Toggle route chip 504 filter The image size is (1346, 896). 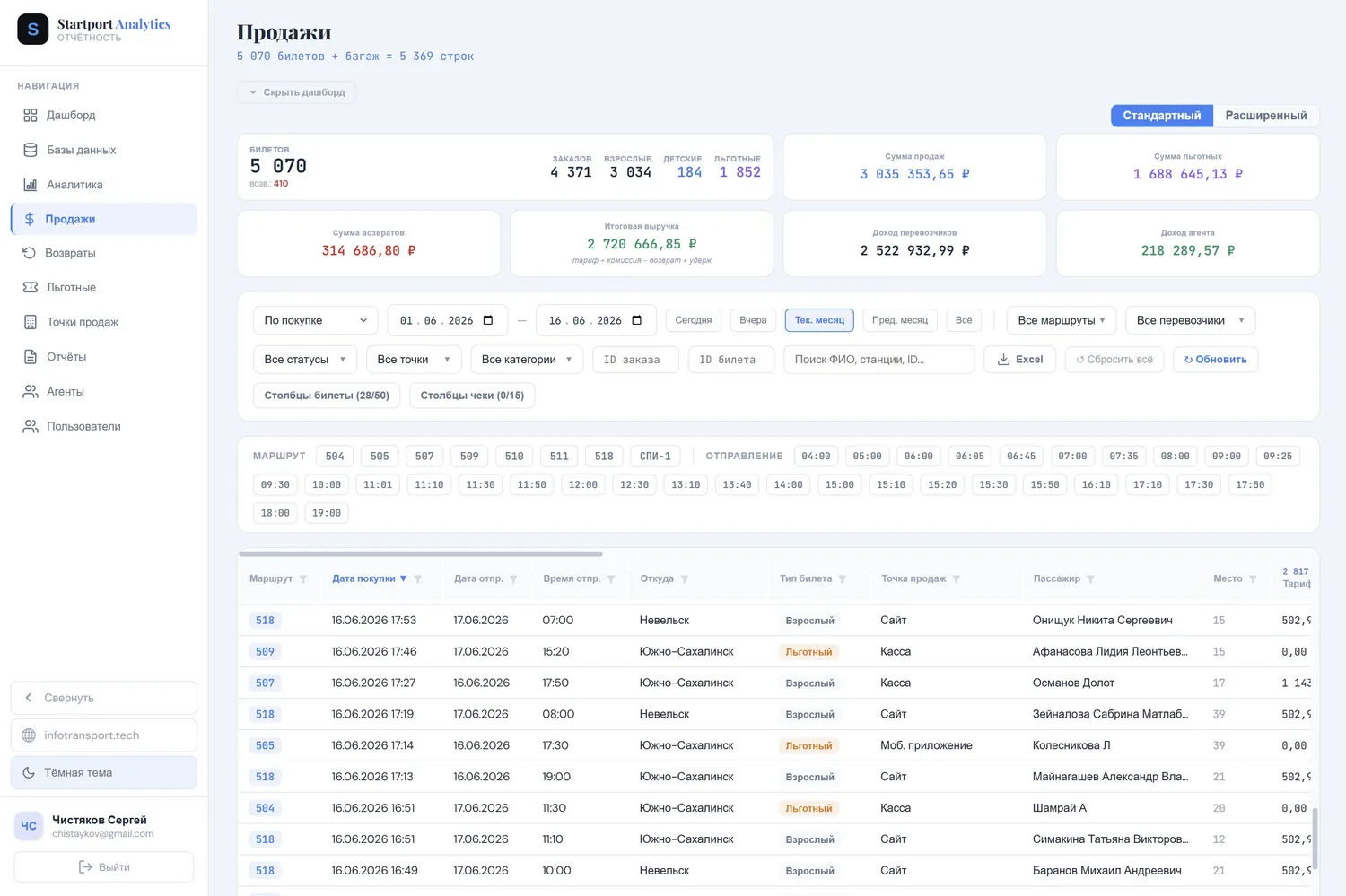pyautogui.click(x=335, y=456)
